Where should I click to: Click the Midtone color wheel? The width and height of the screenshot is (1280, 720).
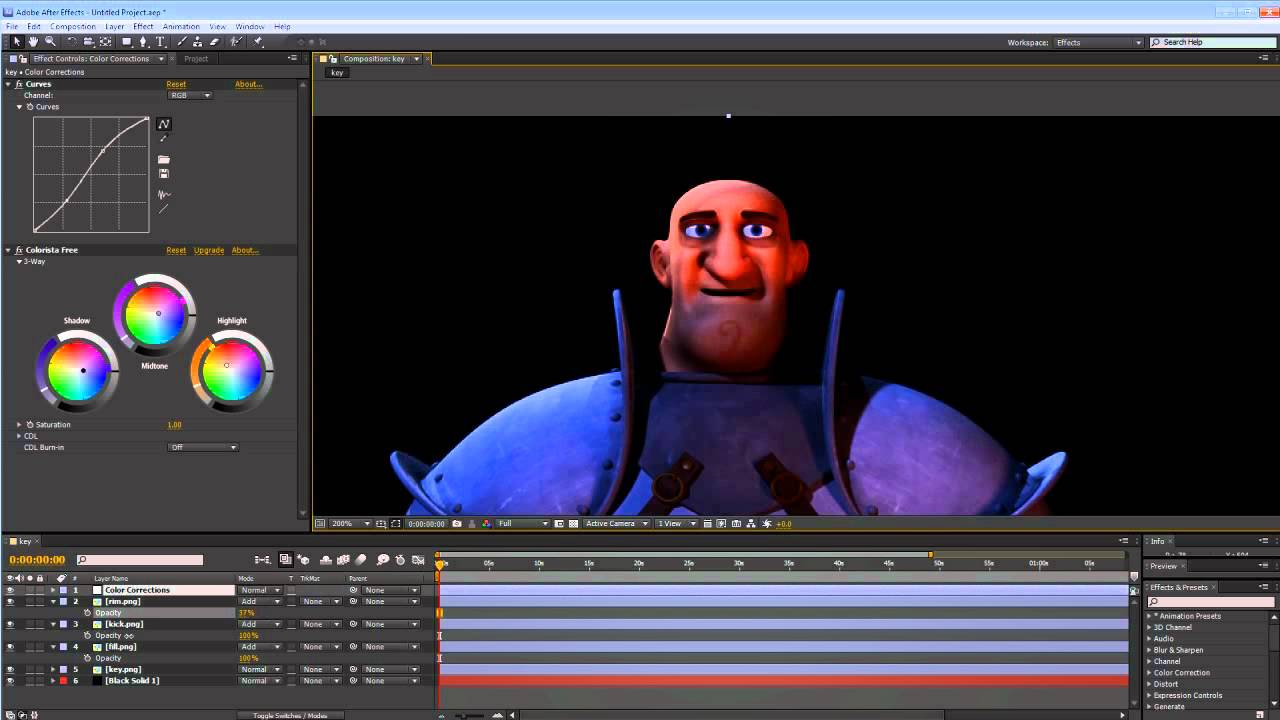(155, 315)
